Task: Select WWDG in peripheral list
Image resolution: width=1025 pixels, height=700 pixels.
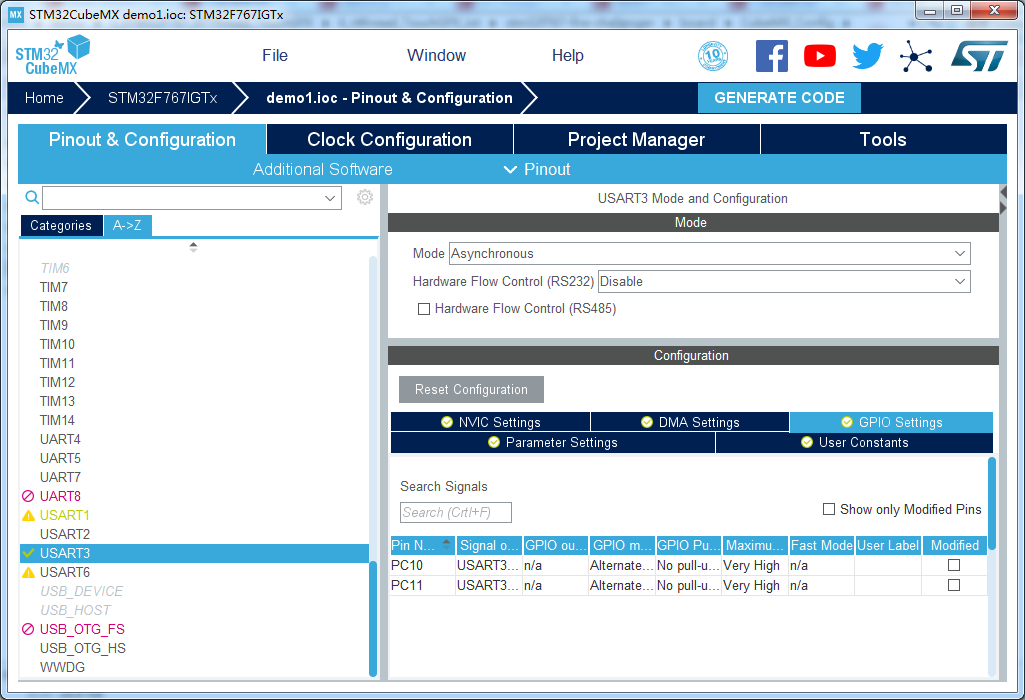Action: click(63, 667)
